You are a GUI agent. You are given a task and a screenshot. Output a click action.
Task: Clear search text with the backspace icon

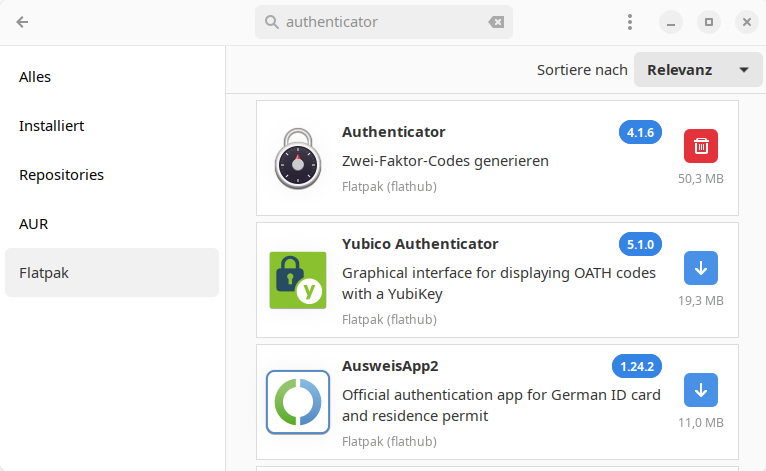tap(496, 22)
